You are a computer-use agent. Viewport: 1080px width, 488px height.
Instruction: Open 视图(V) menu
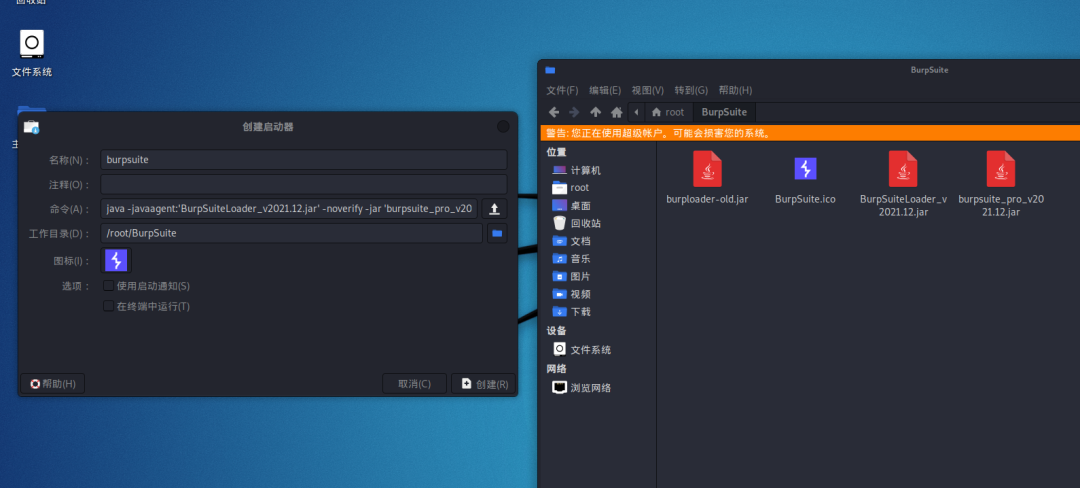[647, 91]
